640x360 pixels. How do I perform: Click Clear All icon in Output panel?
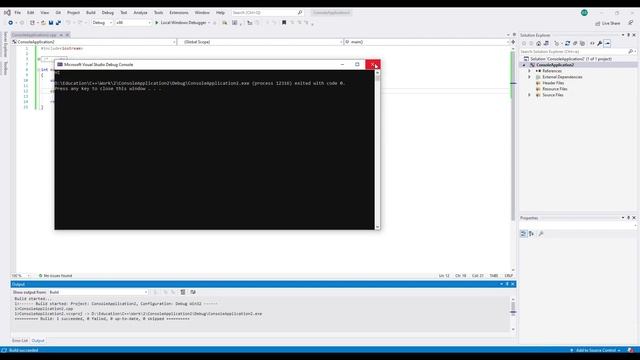(183, 292)
